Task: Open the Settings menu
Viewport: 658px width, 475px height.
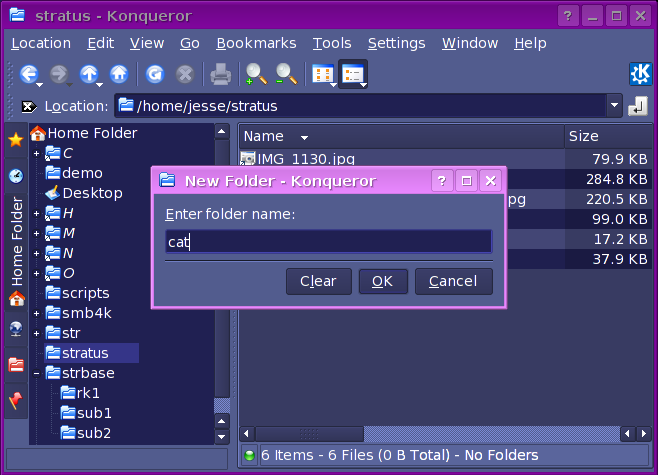Action: pos(397,43)
